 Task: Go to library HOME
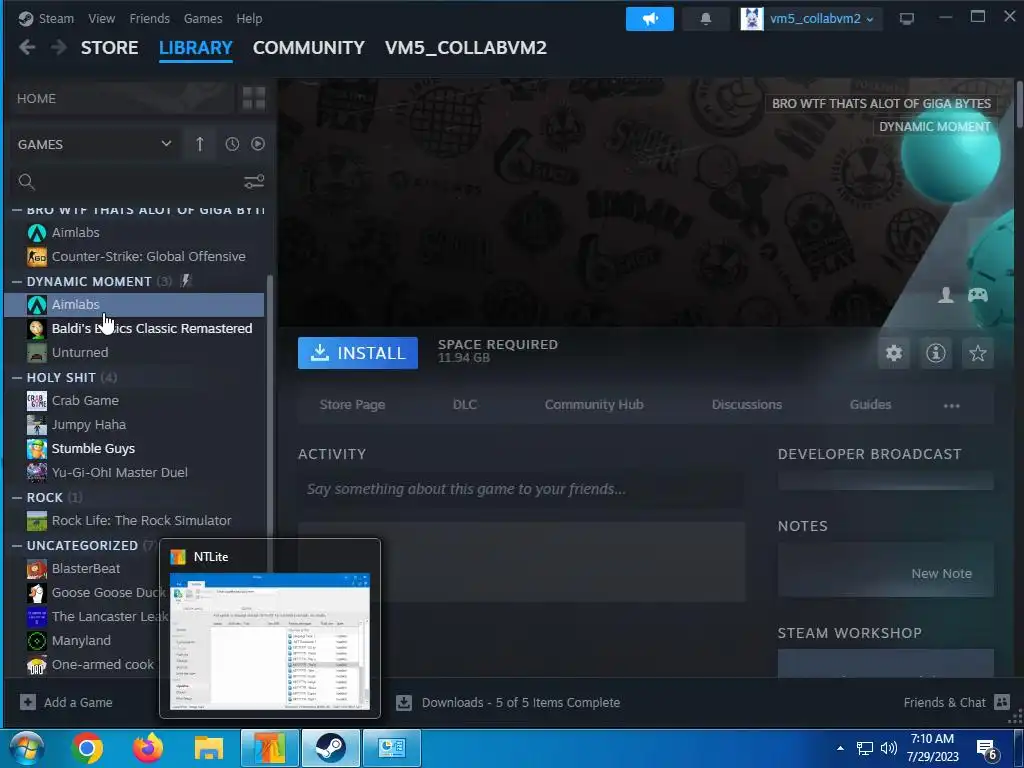point(120,99)
